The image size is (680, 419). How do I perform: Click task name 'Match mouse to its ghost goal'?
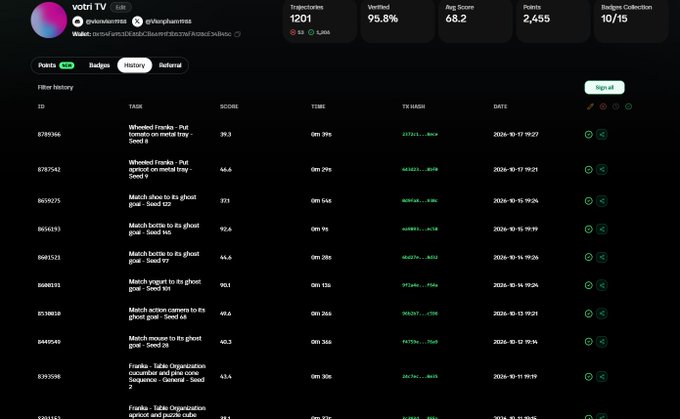[x=165, y=341]
